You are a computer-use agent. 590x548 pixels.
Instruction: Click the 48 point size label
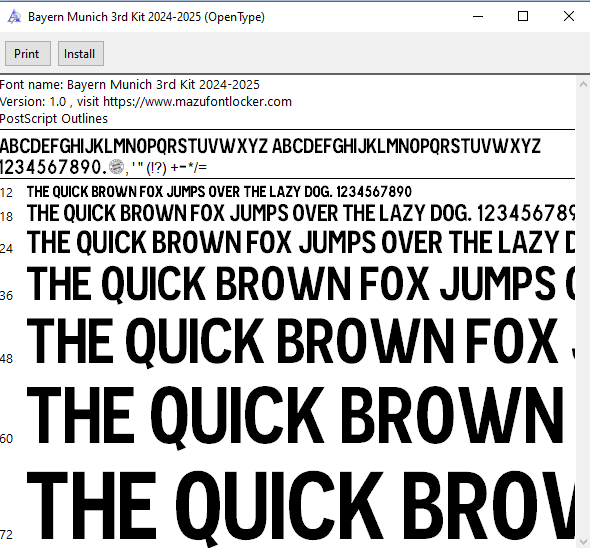point(6,359)
